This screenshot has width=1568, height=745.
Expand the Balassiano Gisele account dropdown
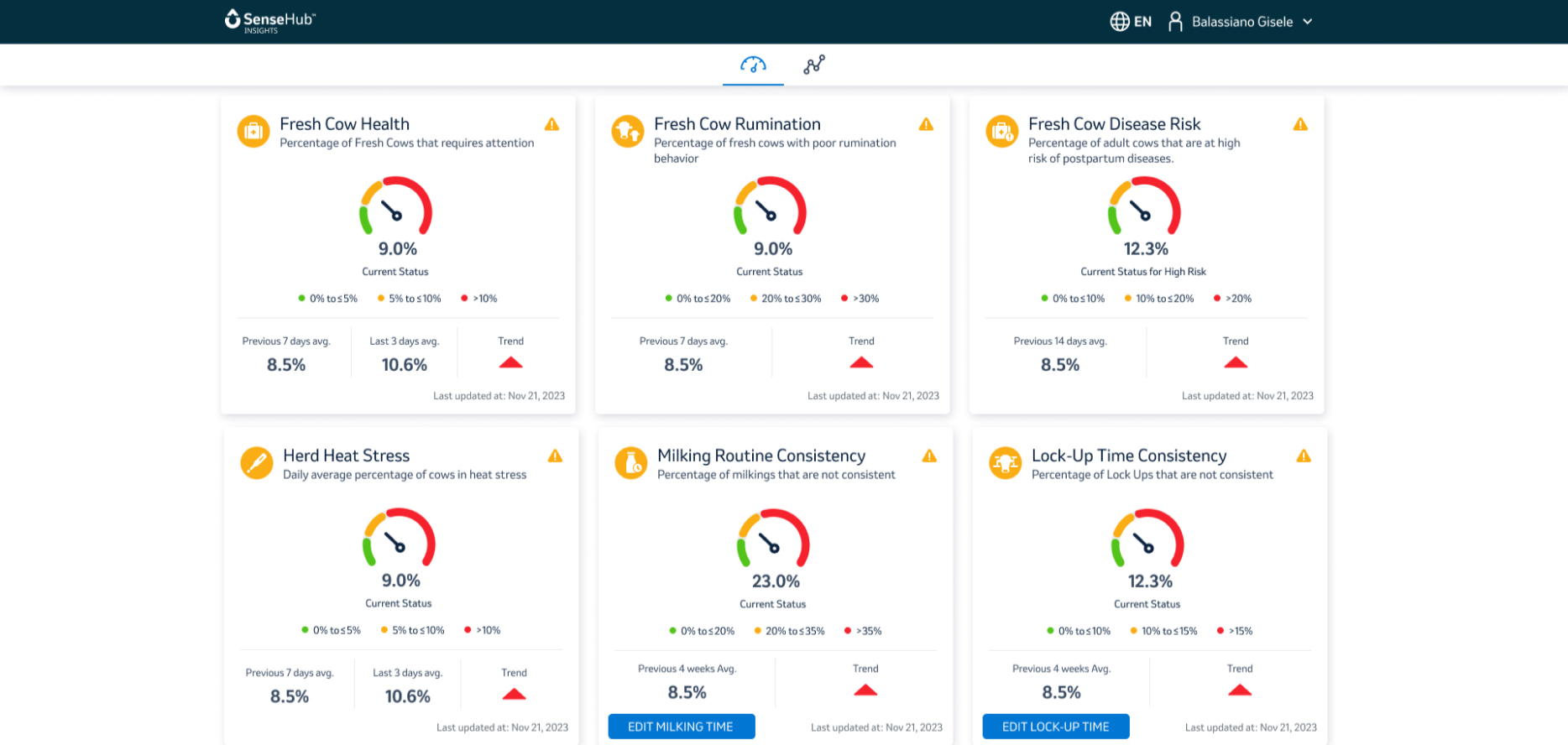pyautogui.click(x=1307, y=22)
